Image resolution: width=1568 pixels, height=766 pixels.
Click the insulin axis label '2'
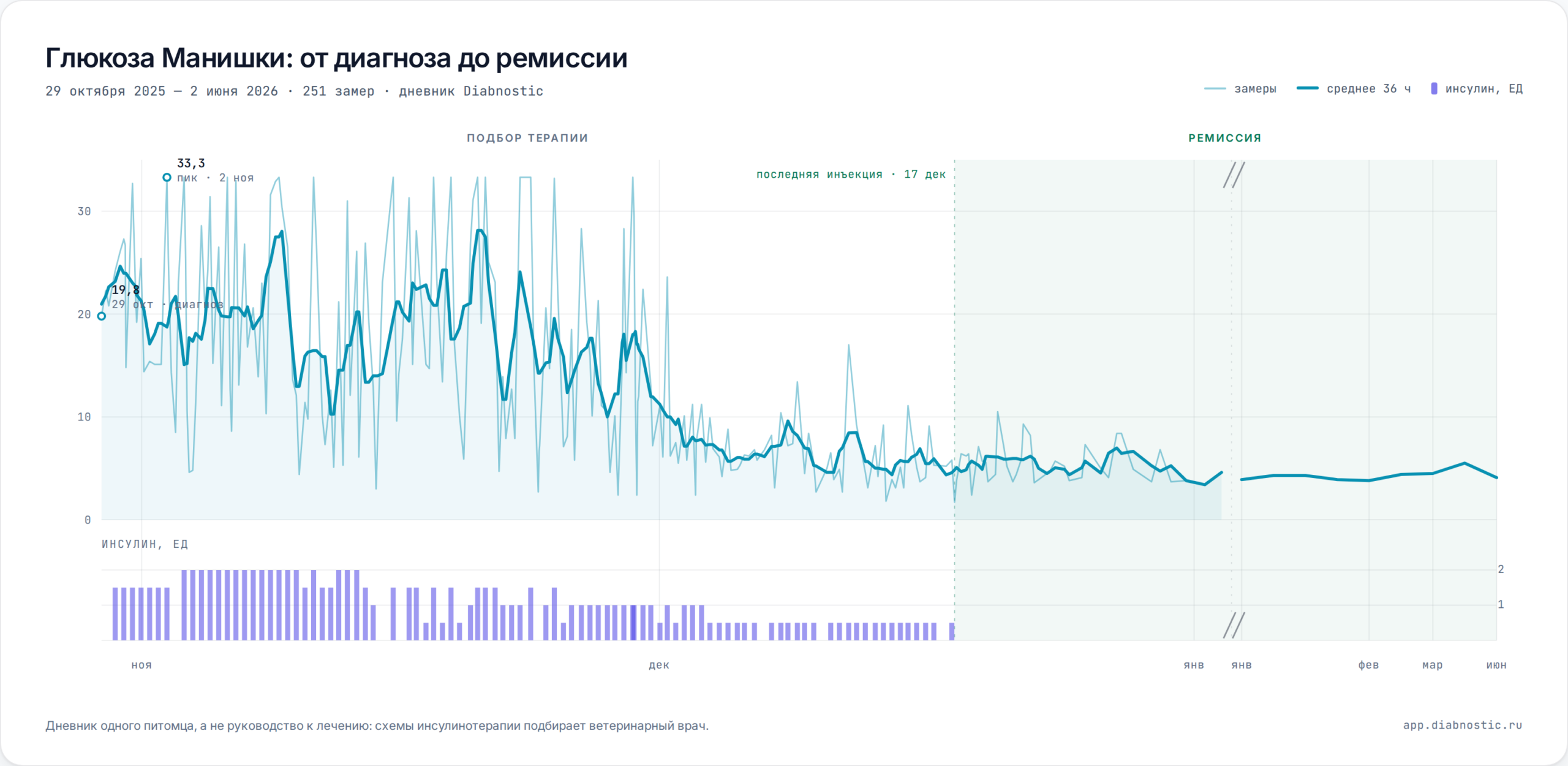tap(1501, 569)
